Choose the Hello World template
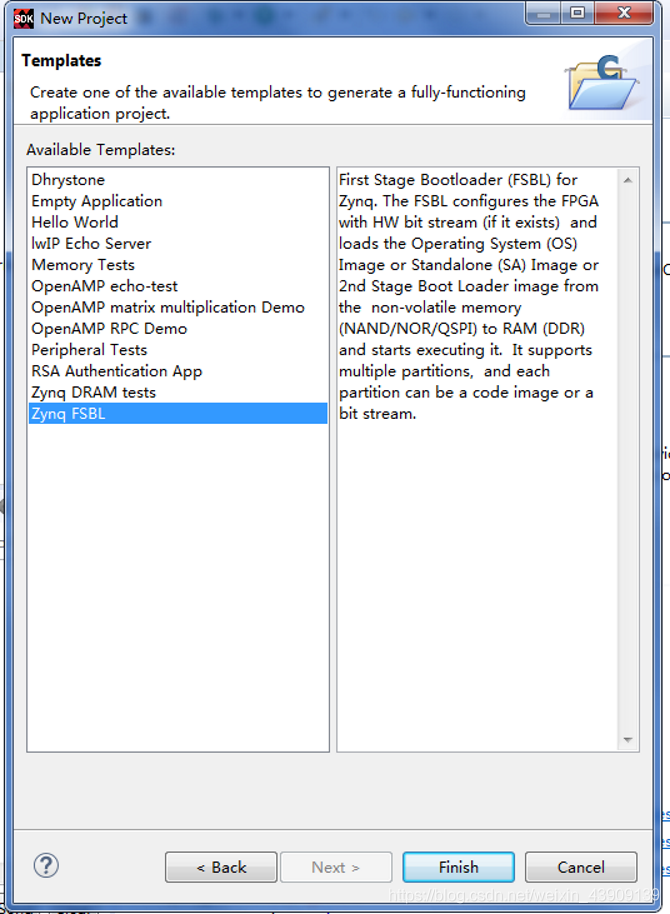 pyautogui.click(x=75, y=222)
